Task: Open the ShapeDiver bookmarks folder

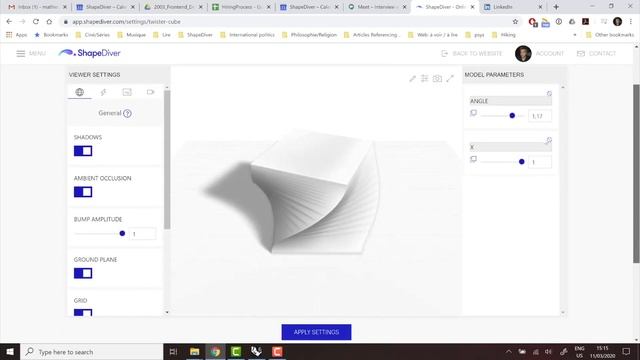Action: pos(196,35)
